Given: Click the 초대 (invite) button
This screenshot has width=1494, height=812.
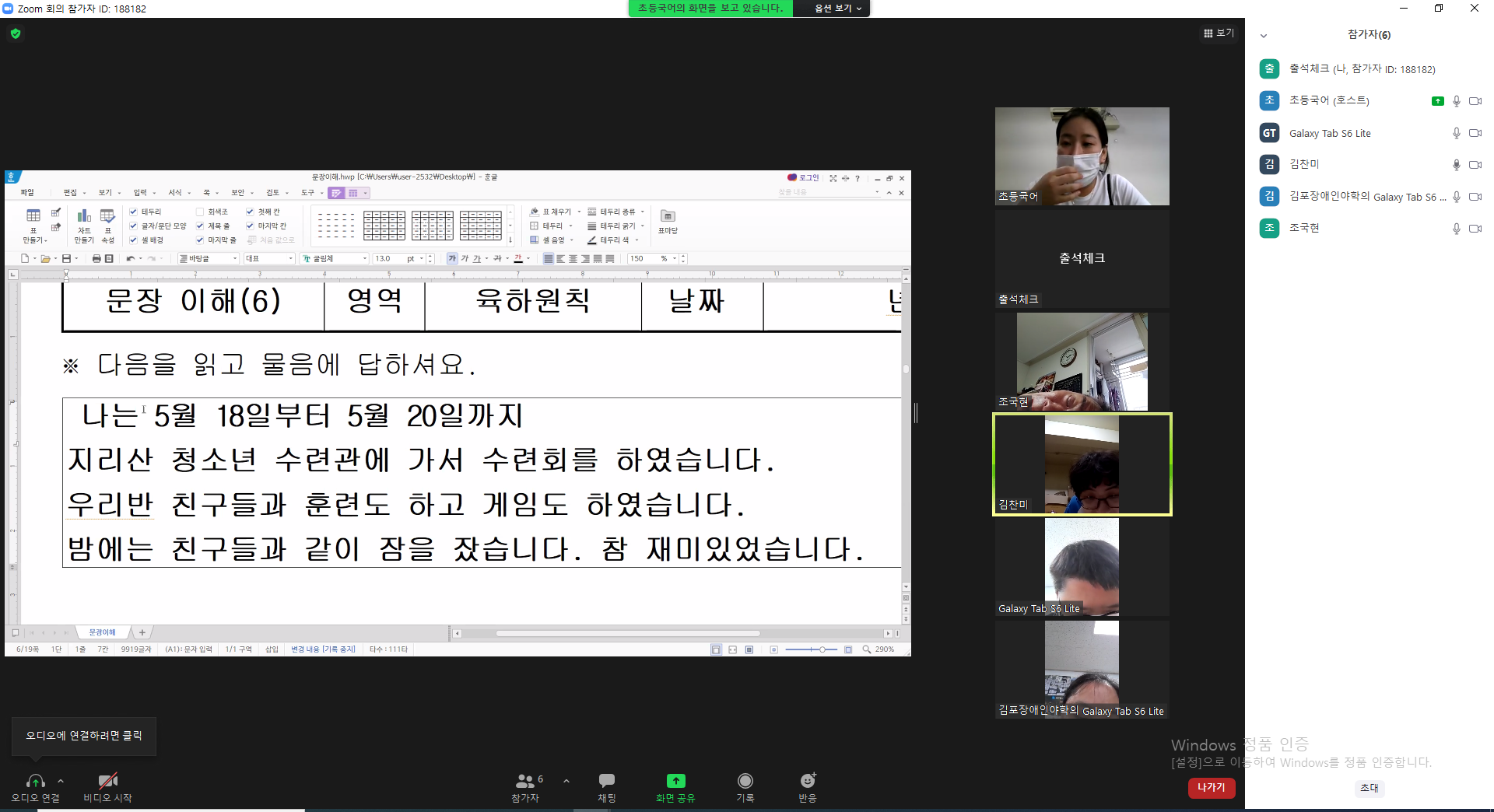Looking at the screenshot, I should pyautogui.click(x=1369, y=788).
